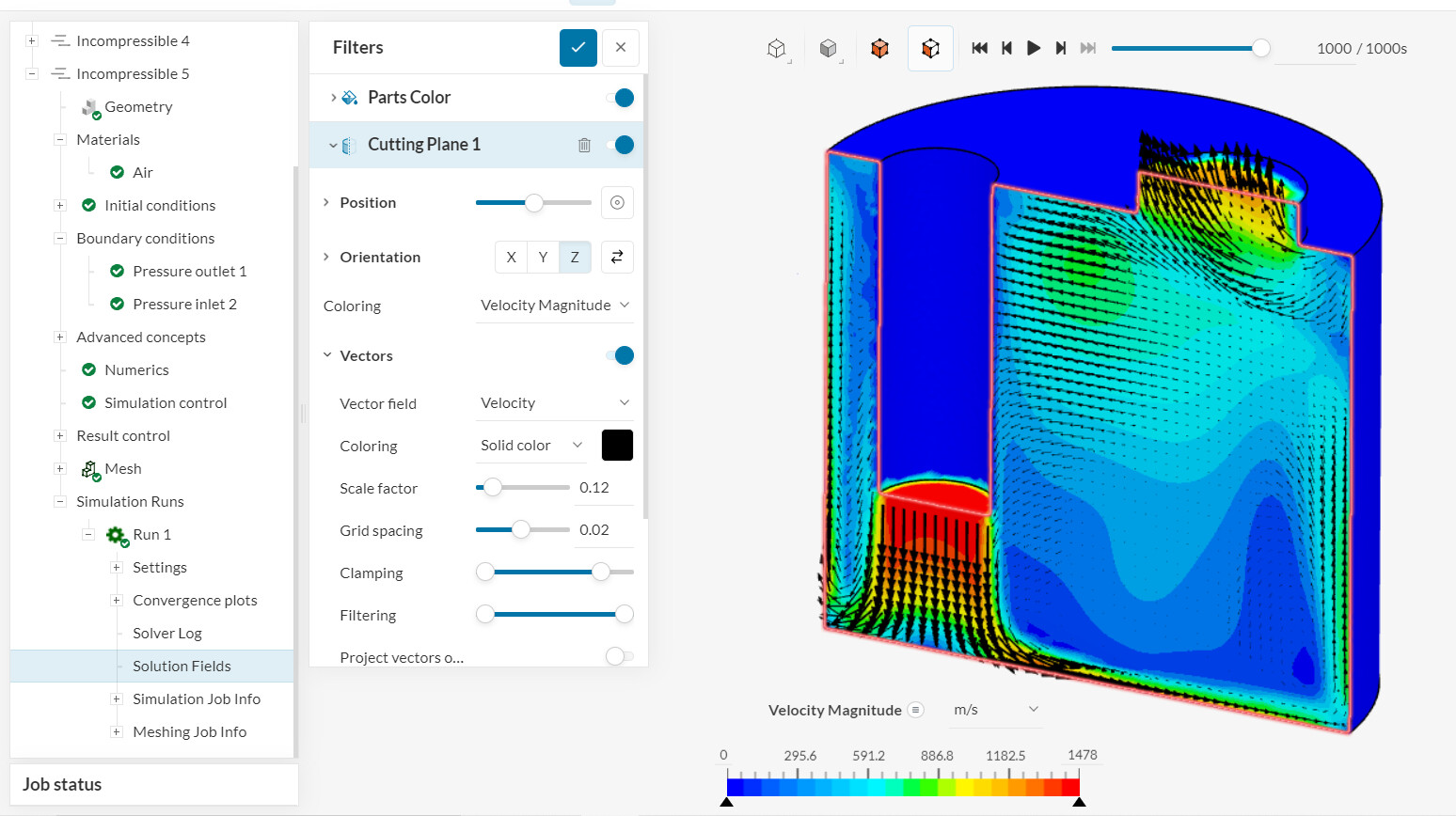The height and width of the screenshot is (816, 1456).
Task: Click the Position slider handle
Action: 533,203
